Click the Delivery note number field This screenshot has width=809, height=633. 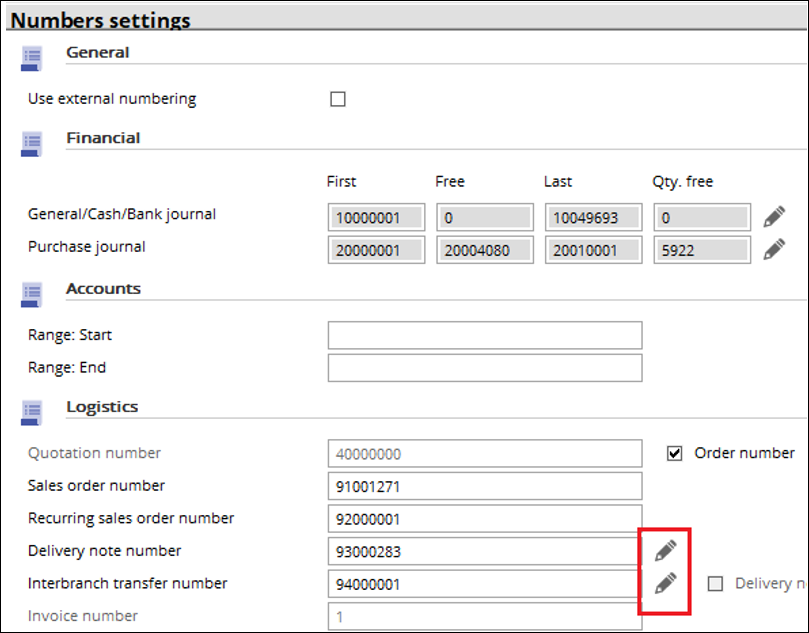click(485, 551)
